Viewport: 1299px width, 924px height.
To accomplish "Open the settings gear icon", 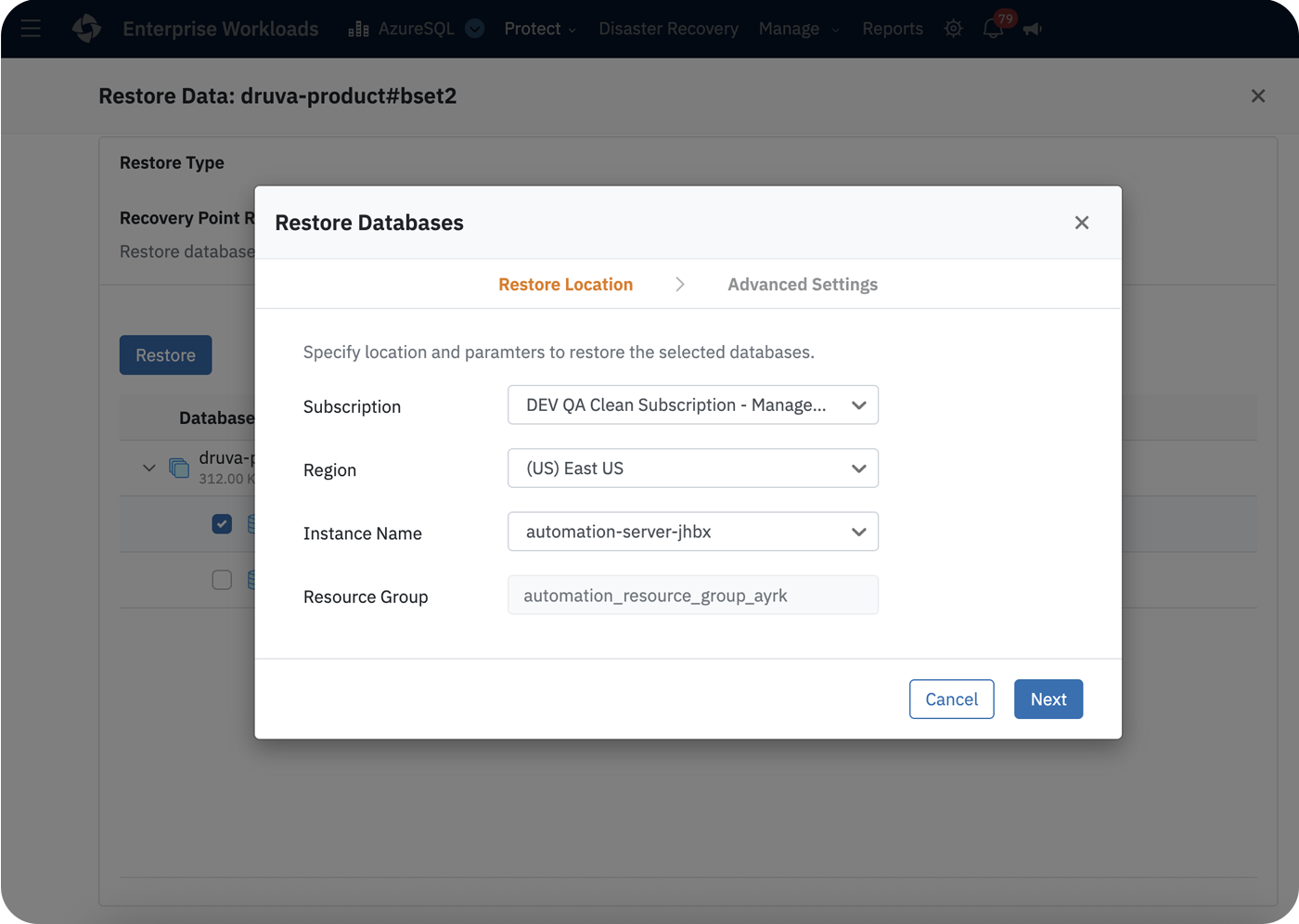I will pos(953,29).
